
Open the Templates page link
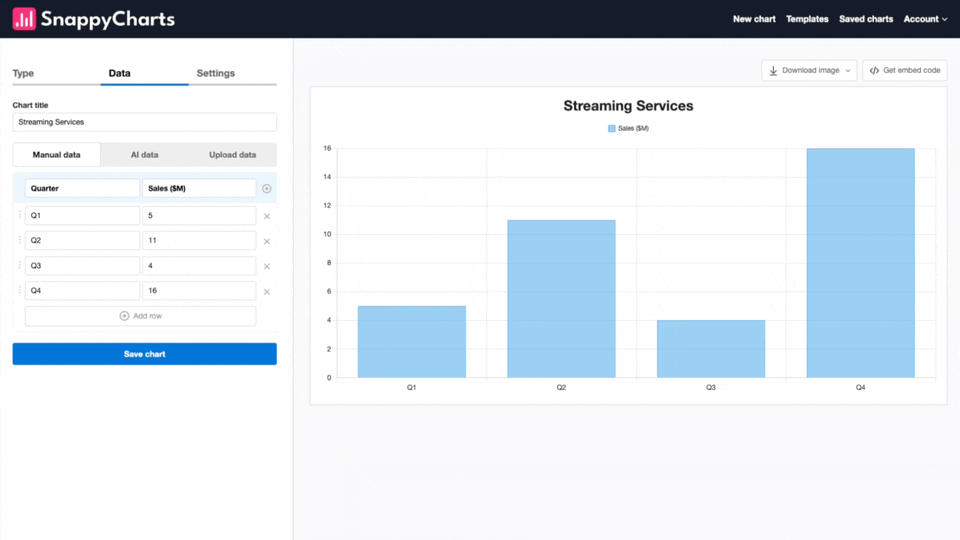point(807,19)
